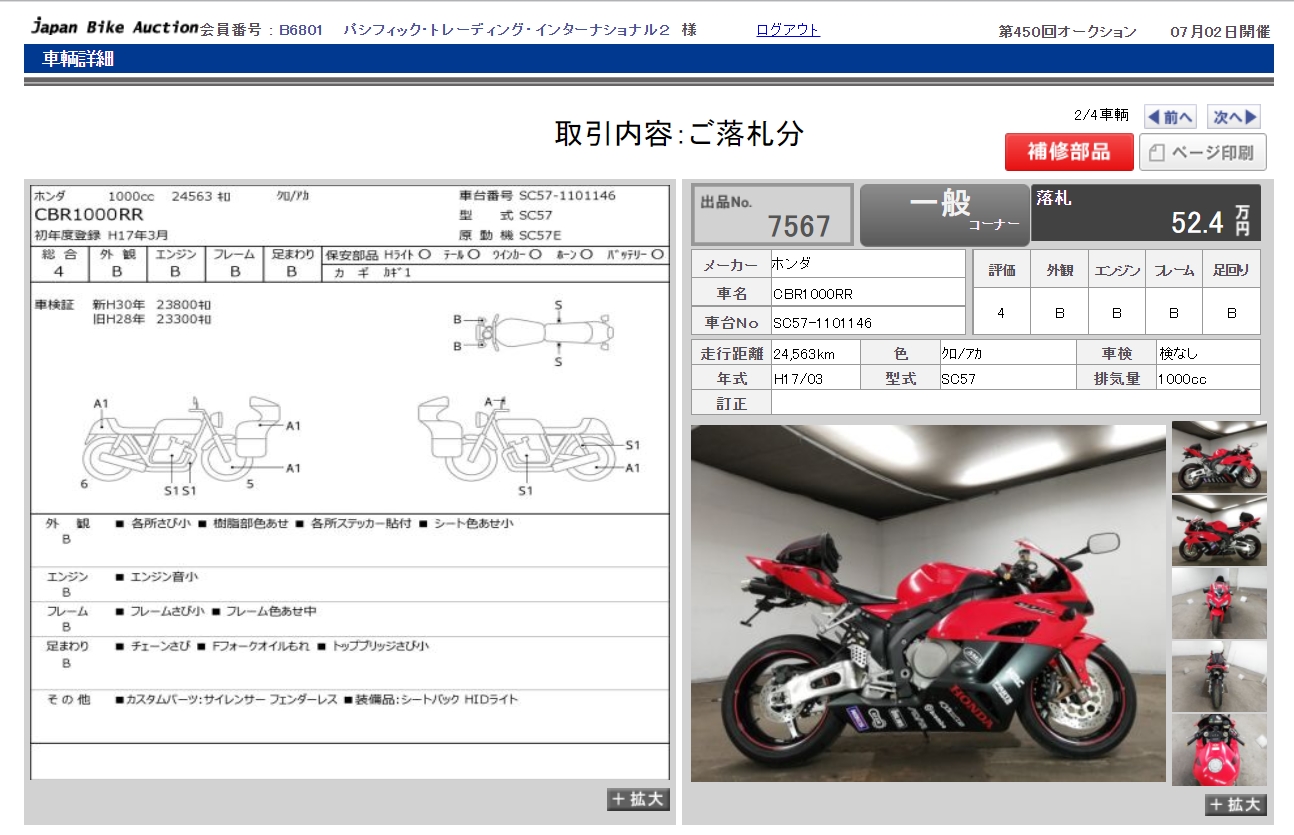This screenshot has height=835, width=1294.
Task: Open the 補修部品 repair parts button
Action: [1069, 152]
